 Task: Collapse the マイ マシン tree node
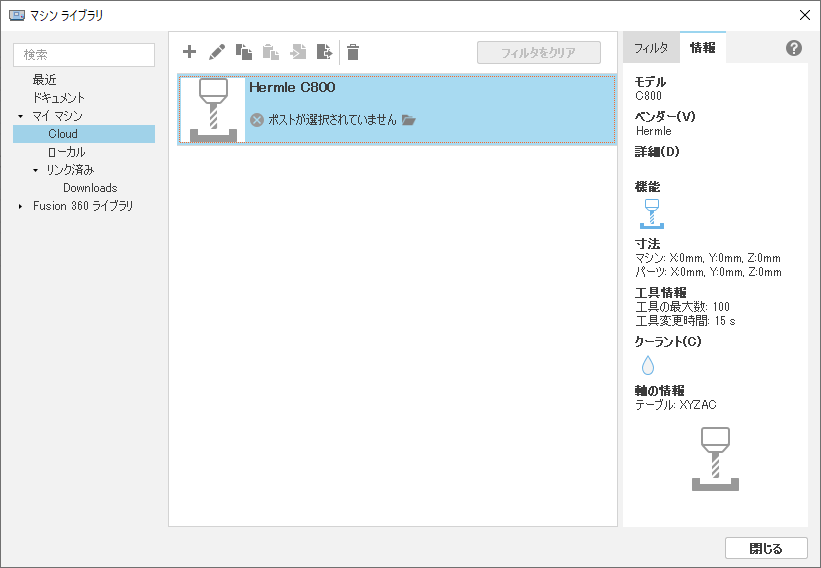[x=20, y=116]
